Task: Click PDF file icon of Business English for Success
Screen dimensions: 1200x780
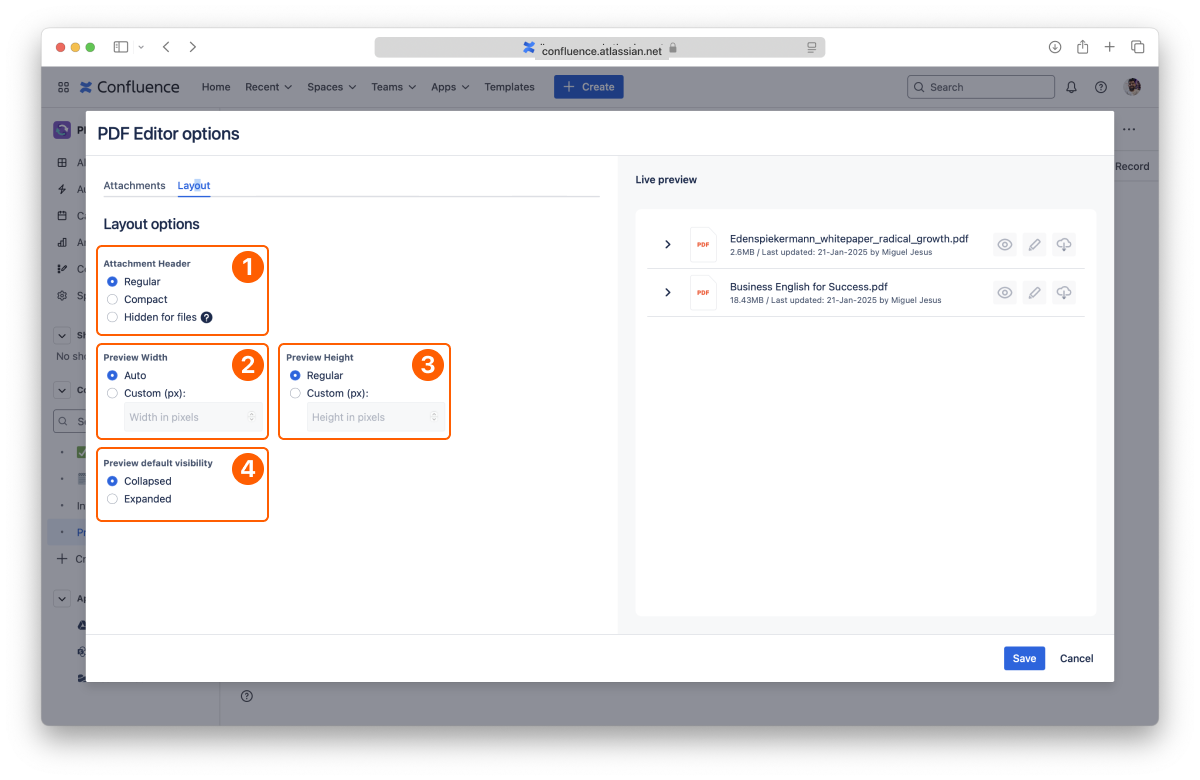Action: click(x=703, y=293)
